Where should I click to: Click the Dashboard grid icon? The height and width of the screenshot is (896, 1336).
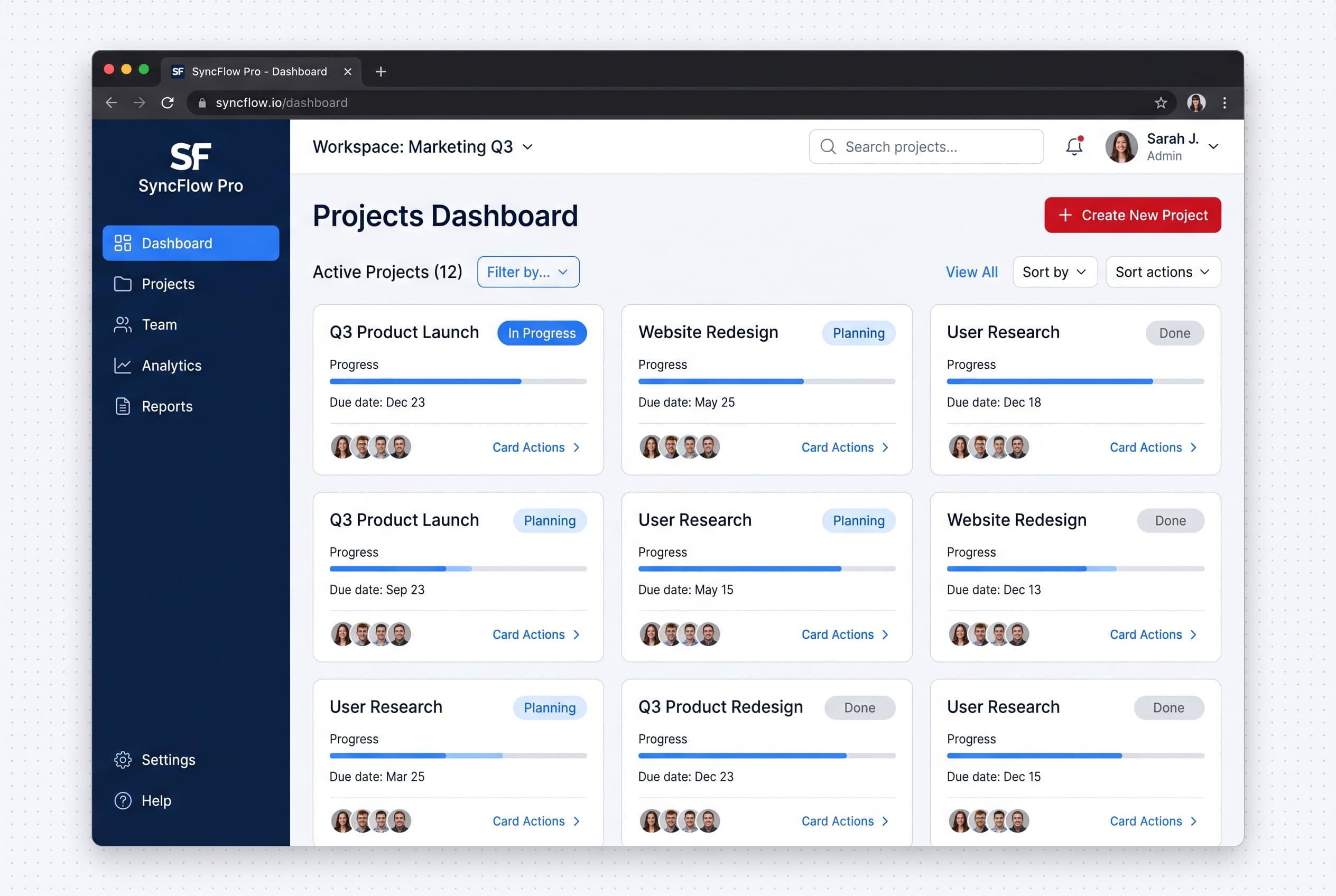pos(122,244)
